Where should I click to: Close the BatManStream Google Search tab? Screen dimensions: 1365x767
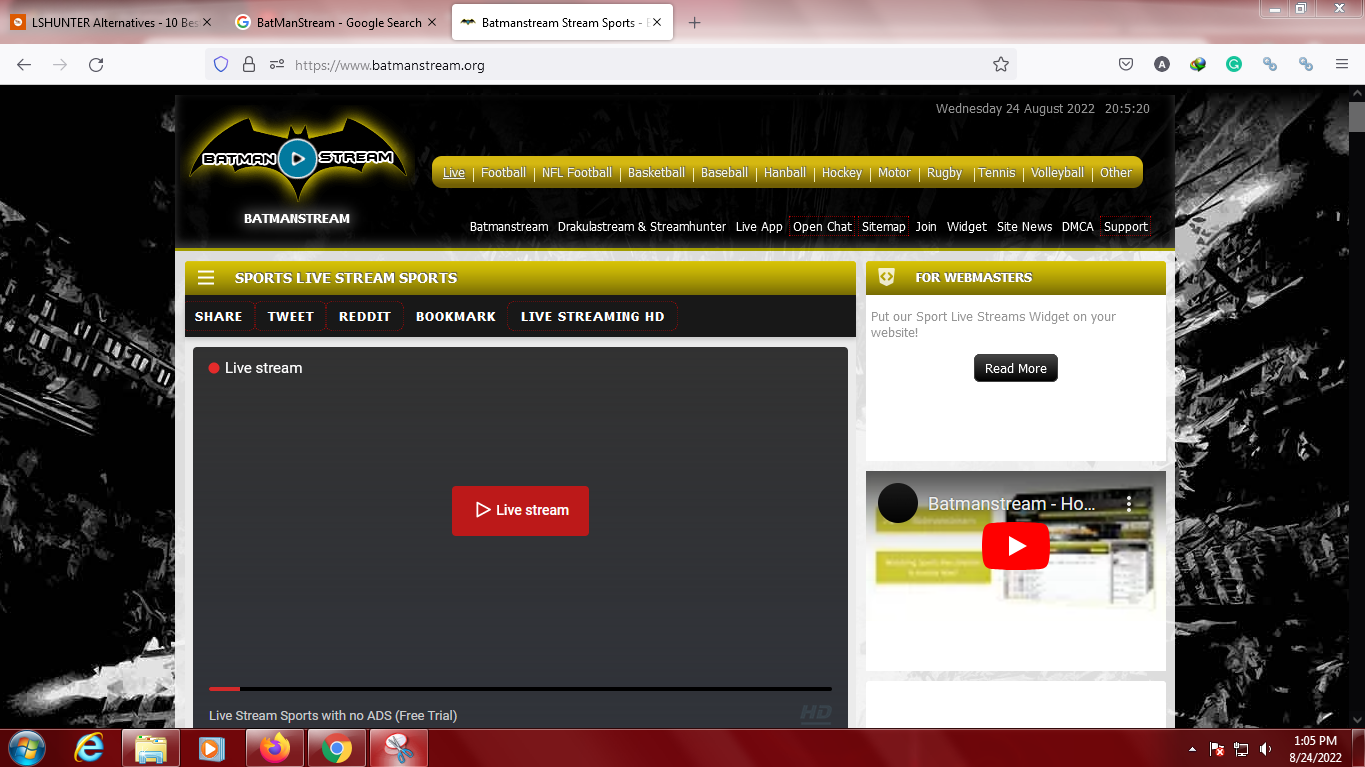point(432,22)
